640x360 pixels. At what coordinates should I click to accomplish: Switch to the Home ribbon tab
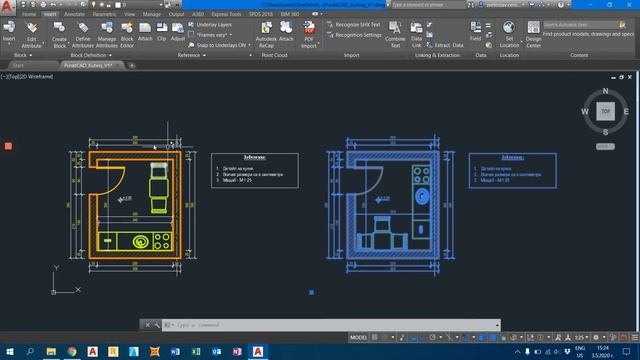(29, 14)
